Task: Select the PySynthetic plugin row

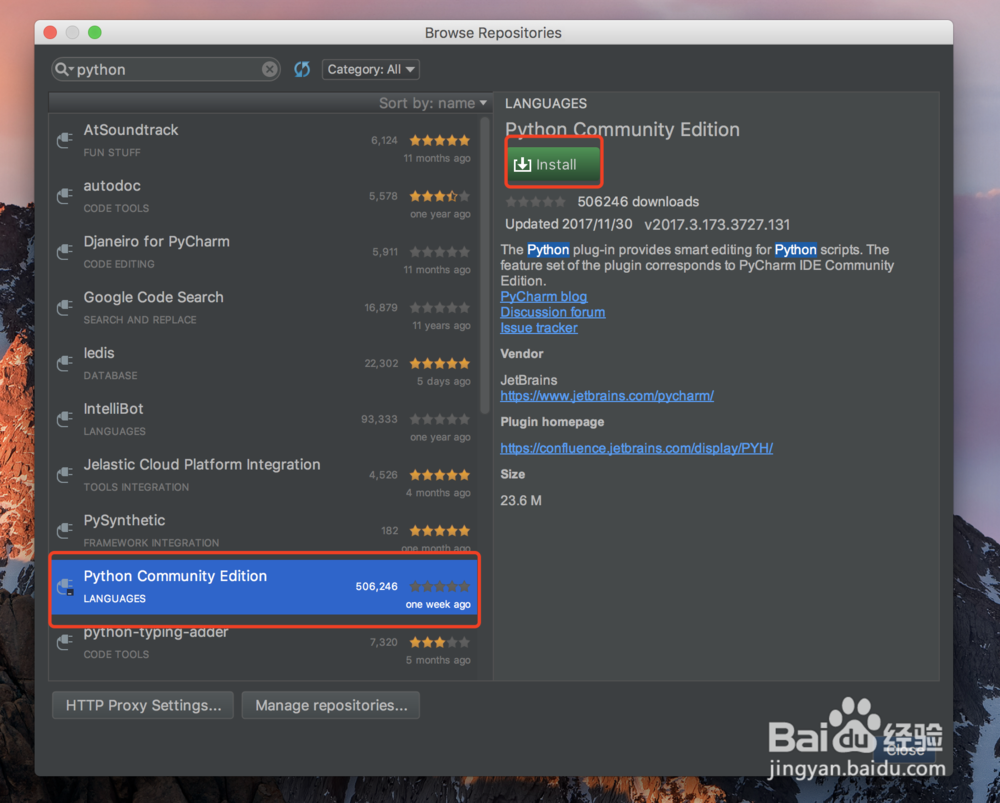Action: coord(263,529)
